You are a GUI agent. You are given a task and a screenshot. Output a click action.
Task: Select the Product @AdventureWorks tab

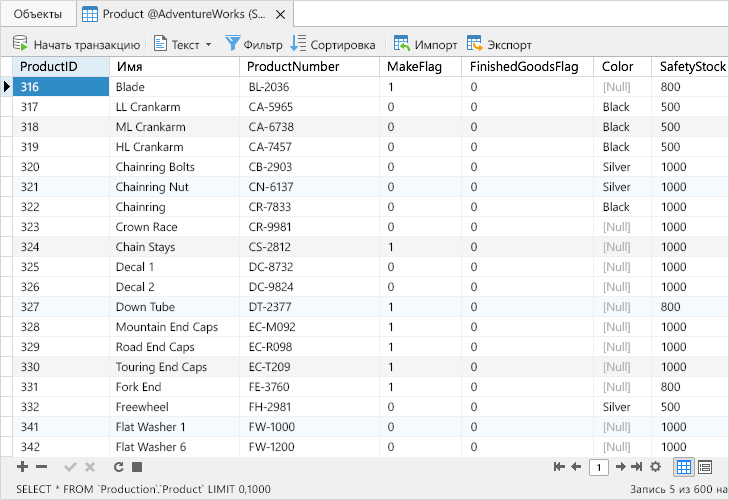pos(184,14)
